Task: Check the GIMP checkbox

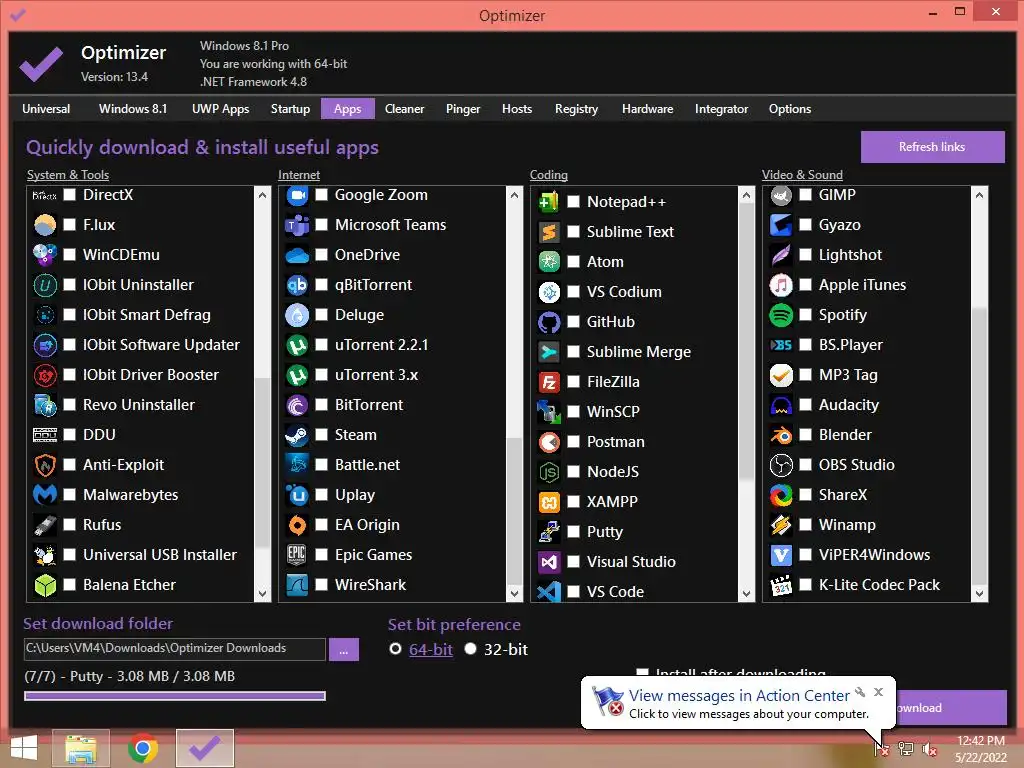Action: pos(806,195)
